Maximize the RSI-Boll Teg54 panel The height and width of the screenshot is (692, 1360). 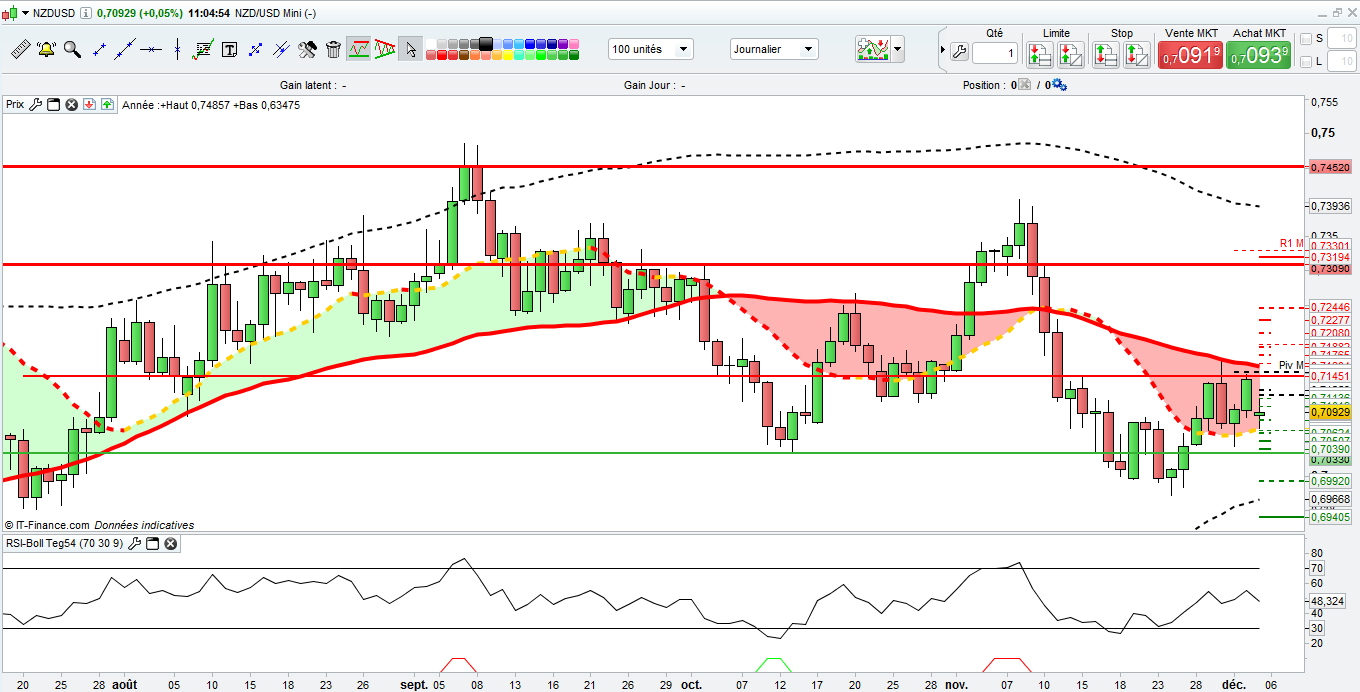[153, 544]
